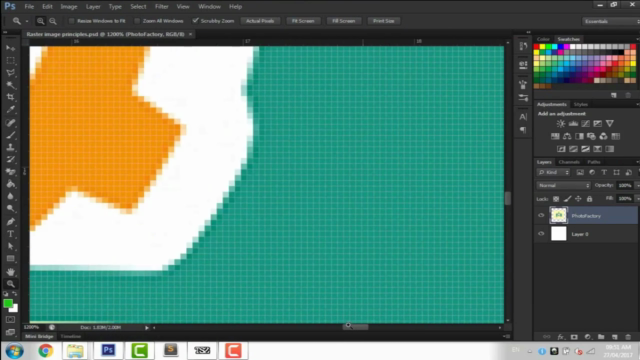Open the Kind filter dropdown
Screen dimensions: 640x360
tap(553, 172)
